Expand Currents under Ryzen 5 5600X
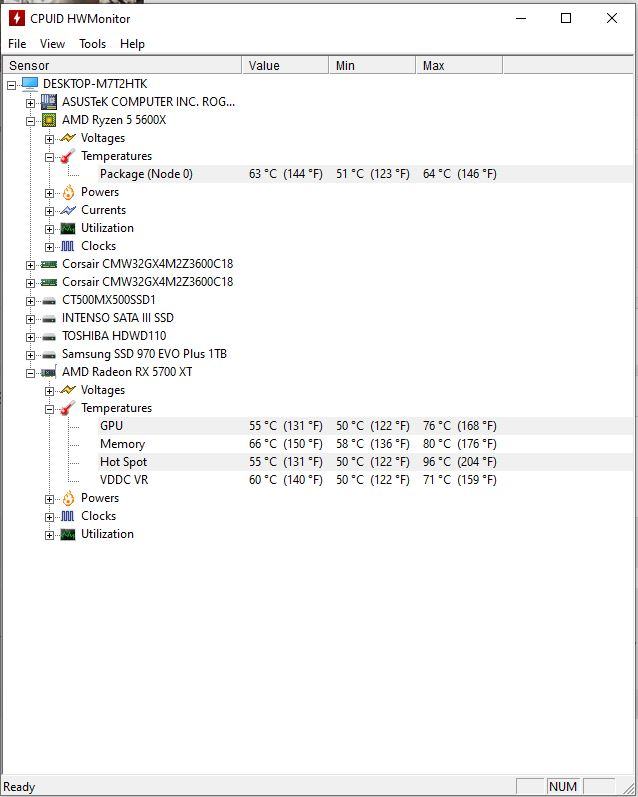This screenshot has height=797, width=638. (49, 211)
